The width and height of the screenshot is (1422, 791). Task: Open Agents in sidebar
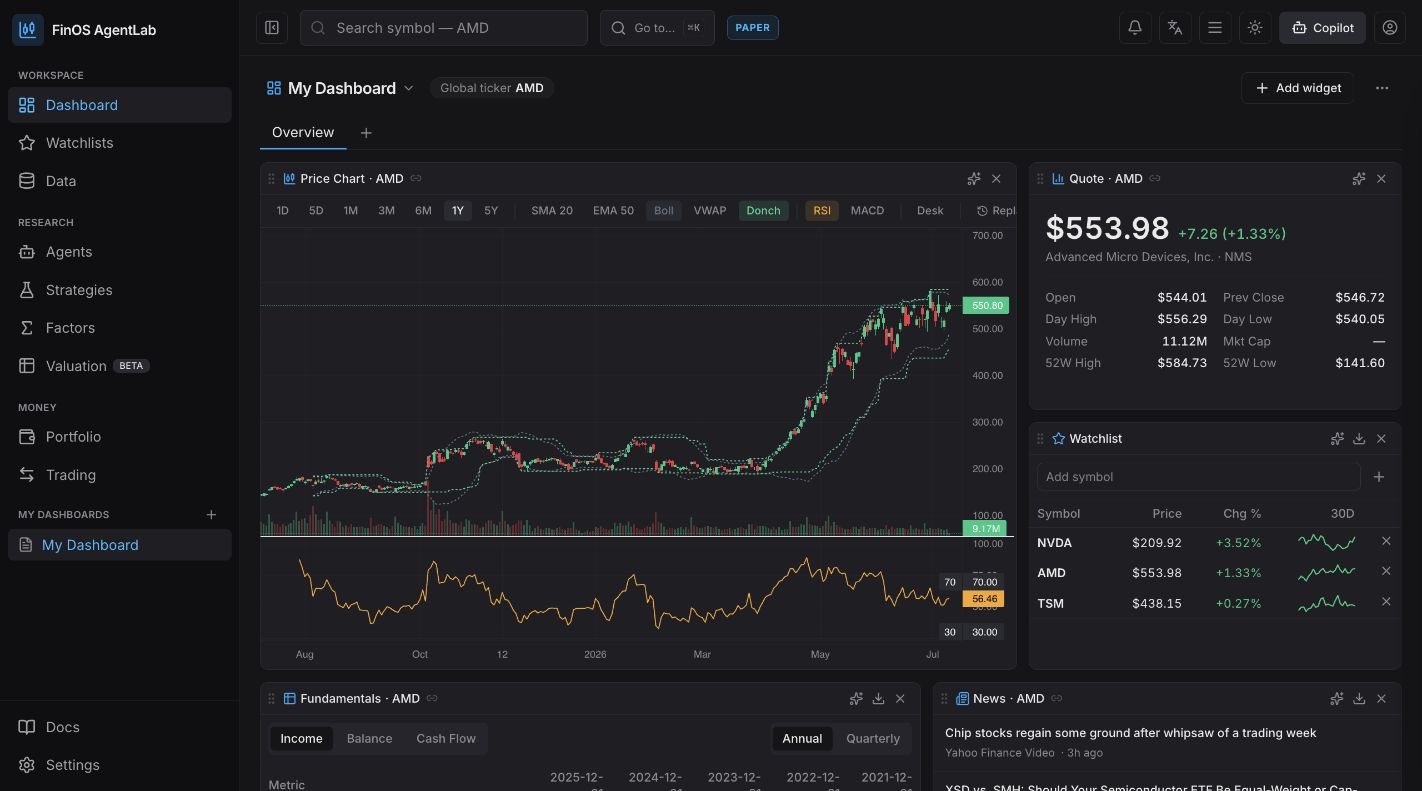click(x=120, y=252)
